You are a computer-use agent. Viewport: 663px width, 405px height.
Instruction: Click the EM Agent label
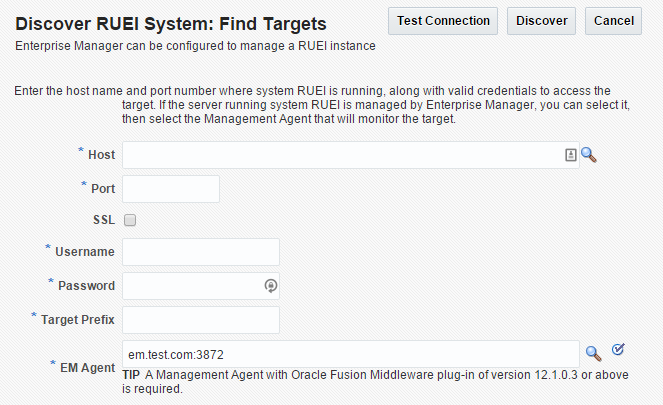87,368
